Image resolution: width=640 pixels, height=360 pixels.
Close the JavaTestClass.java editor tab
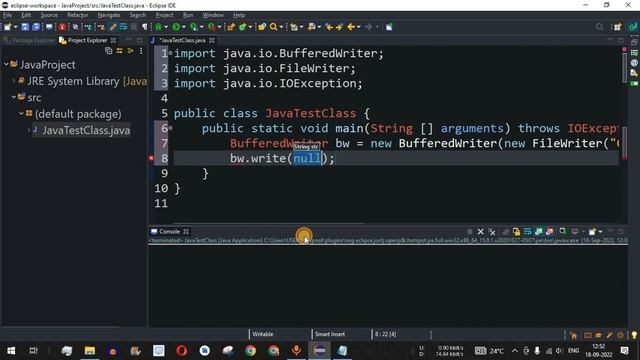pos(212,40)
